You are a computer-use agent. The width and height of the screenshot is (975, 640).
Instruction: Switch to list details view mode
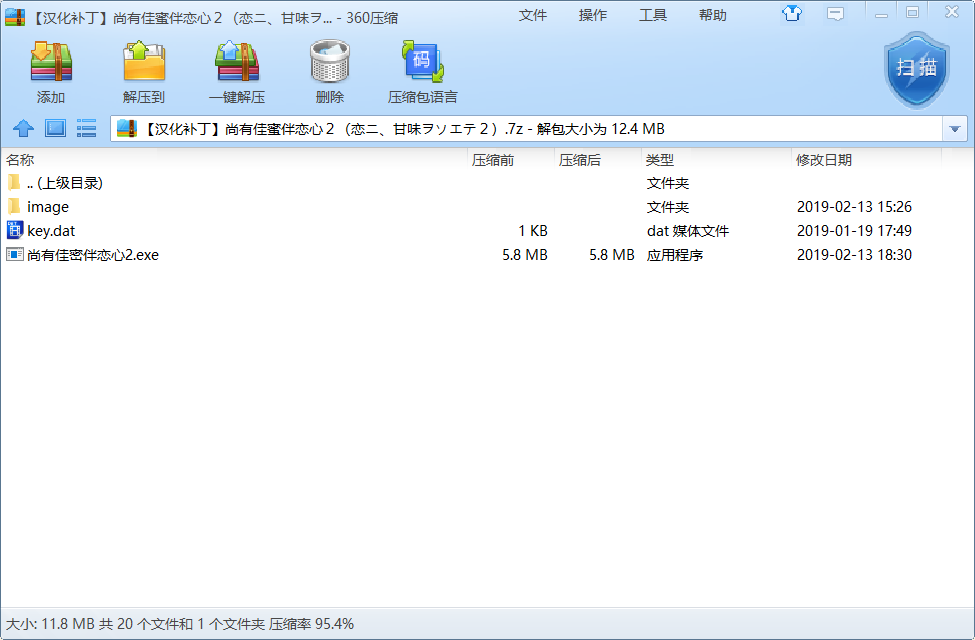click(86, 129)
